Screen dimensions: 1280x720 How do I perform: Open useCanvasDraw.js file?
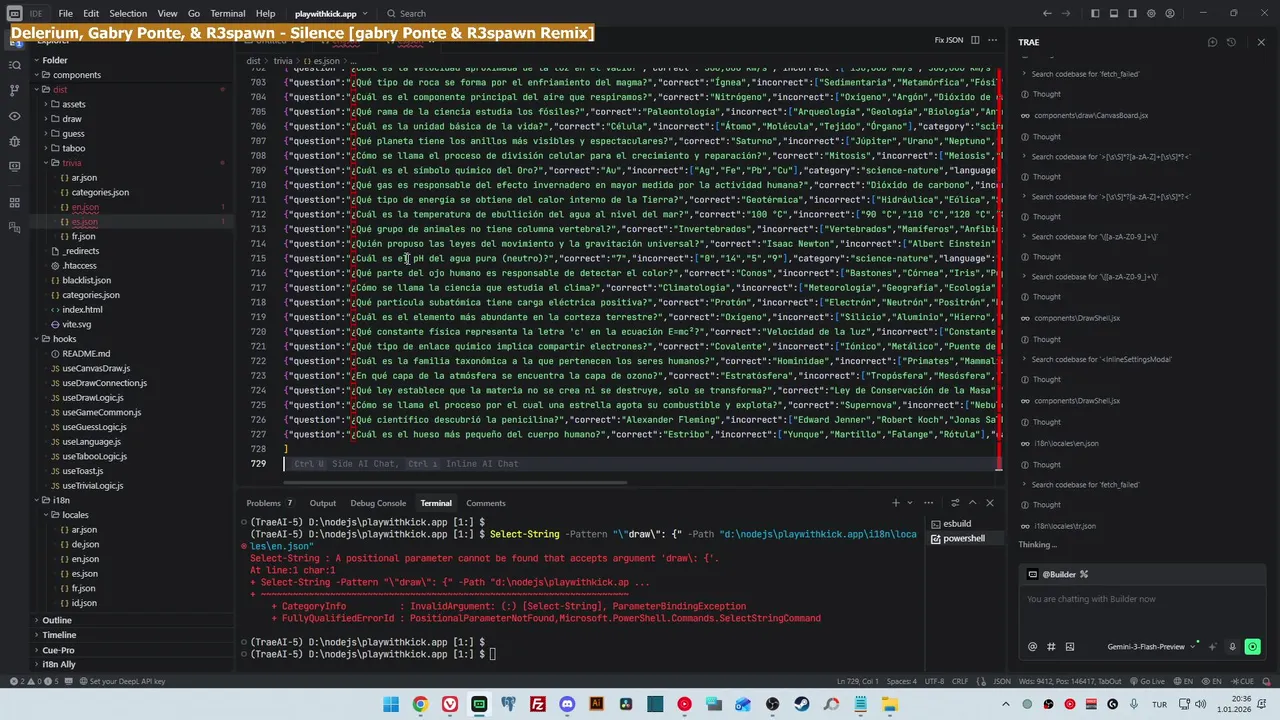pos(96,368)
